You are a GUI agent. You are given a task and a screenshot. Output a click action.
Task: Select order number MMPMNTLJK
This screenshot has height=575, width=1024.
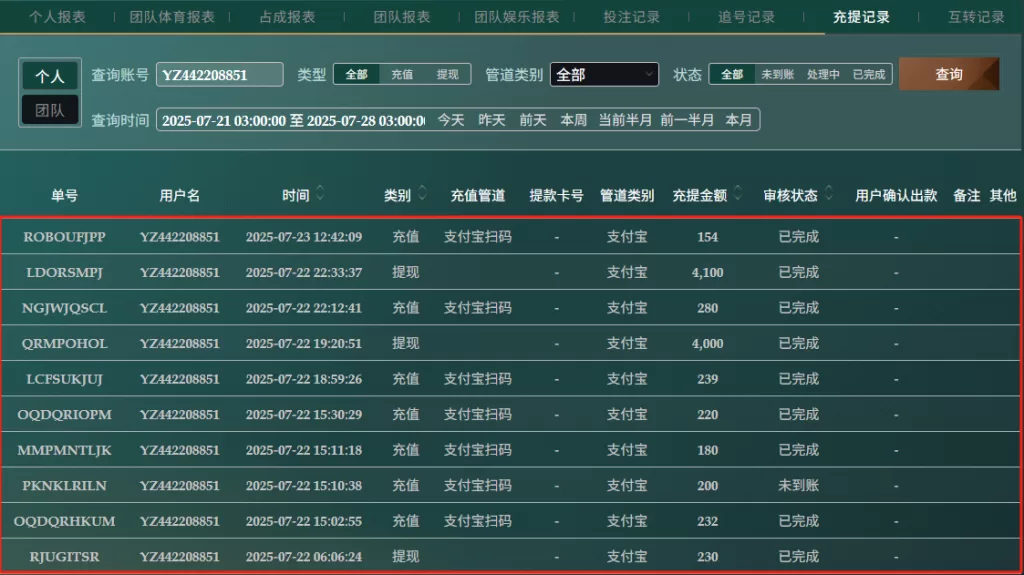(x=64, y=450)
